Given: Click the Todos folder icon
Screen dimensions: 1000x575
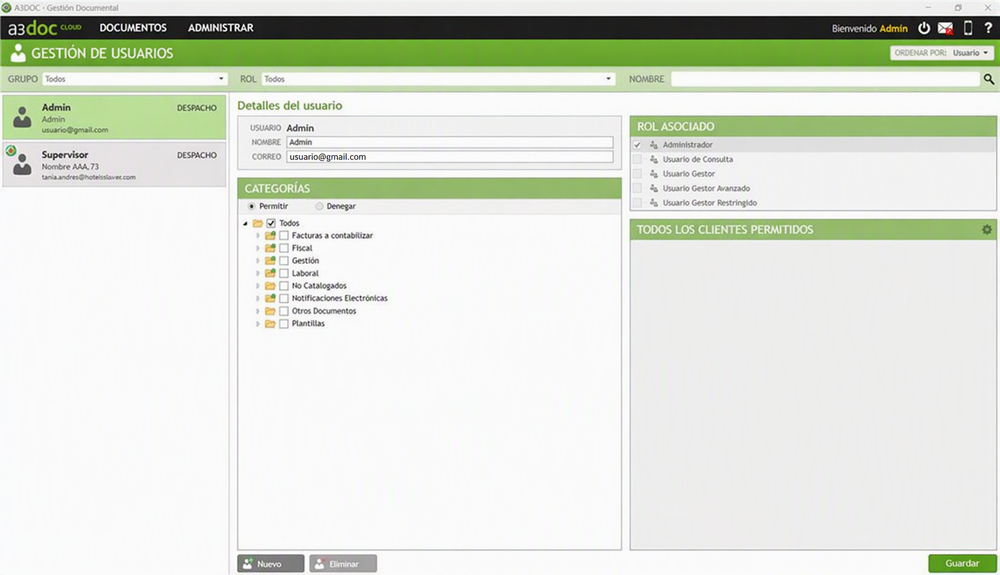Looking at the screenshot, I should pyautogui.click(x=258, y=223).
